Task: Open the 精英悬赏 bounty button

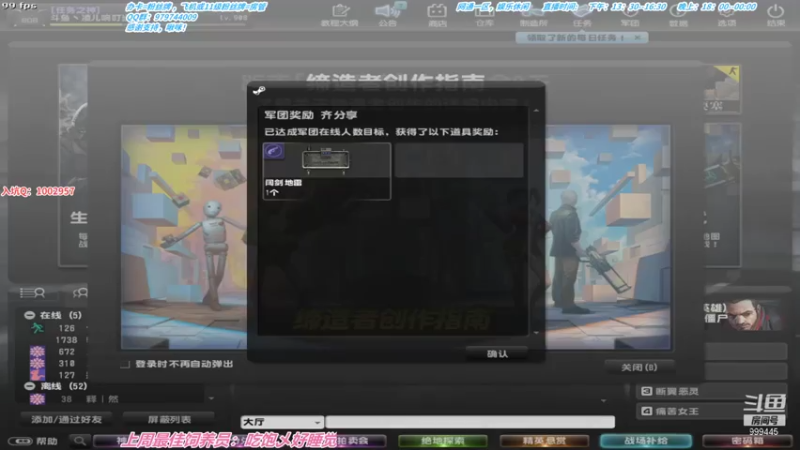Action: pyautogui.click(x=544, y=441)
